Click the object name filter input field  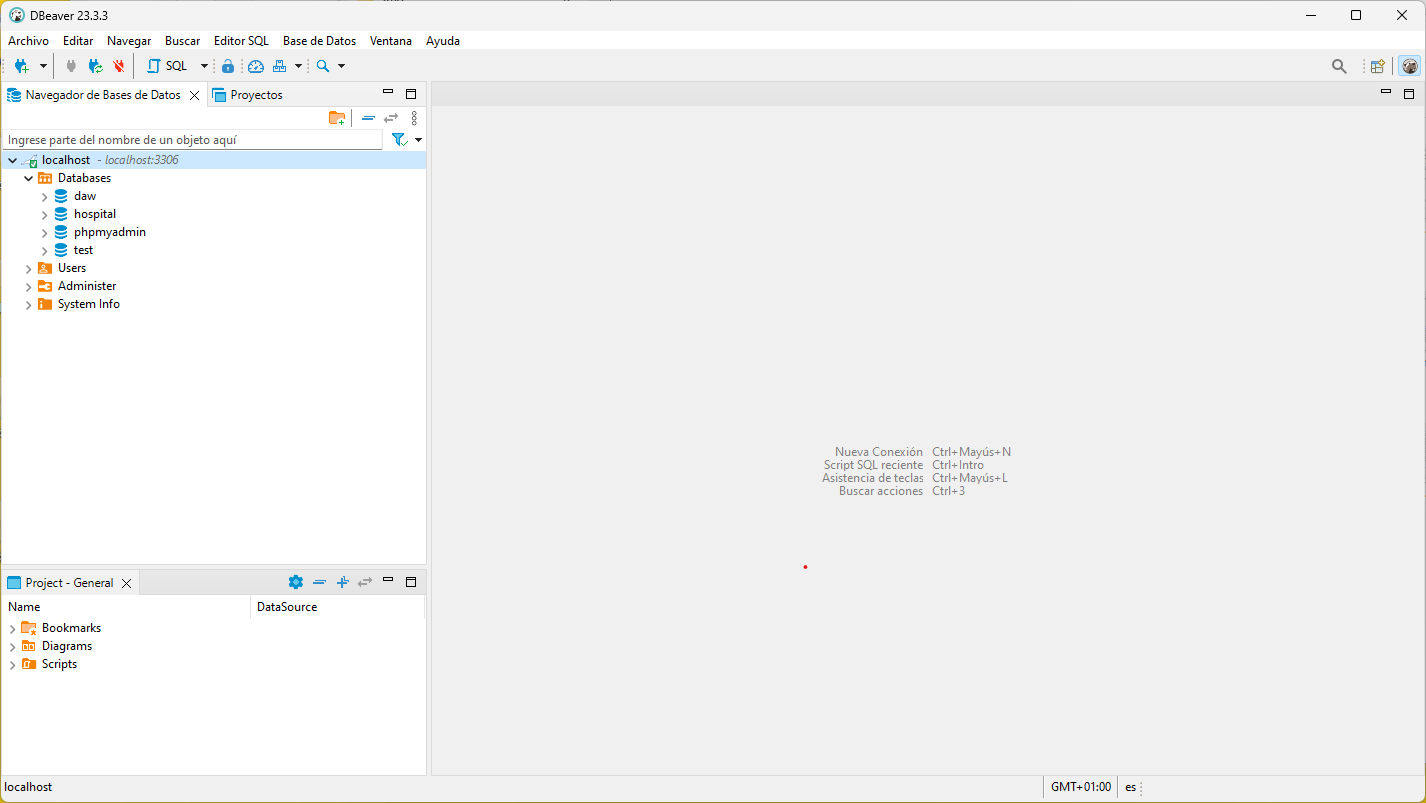tap(192, 140)
